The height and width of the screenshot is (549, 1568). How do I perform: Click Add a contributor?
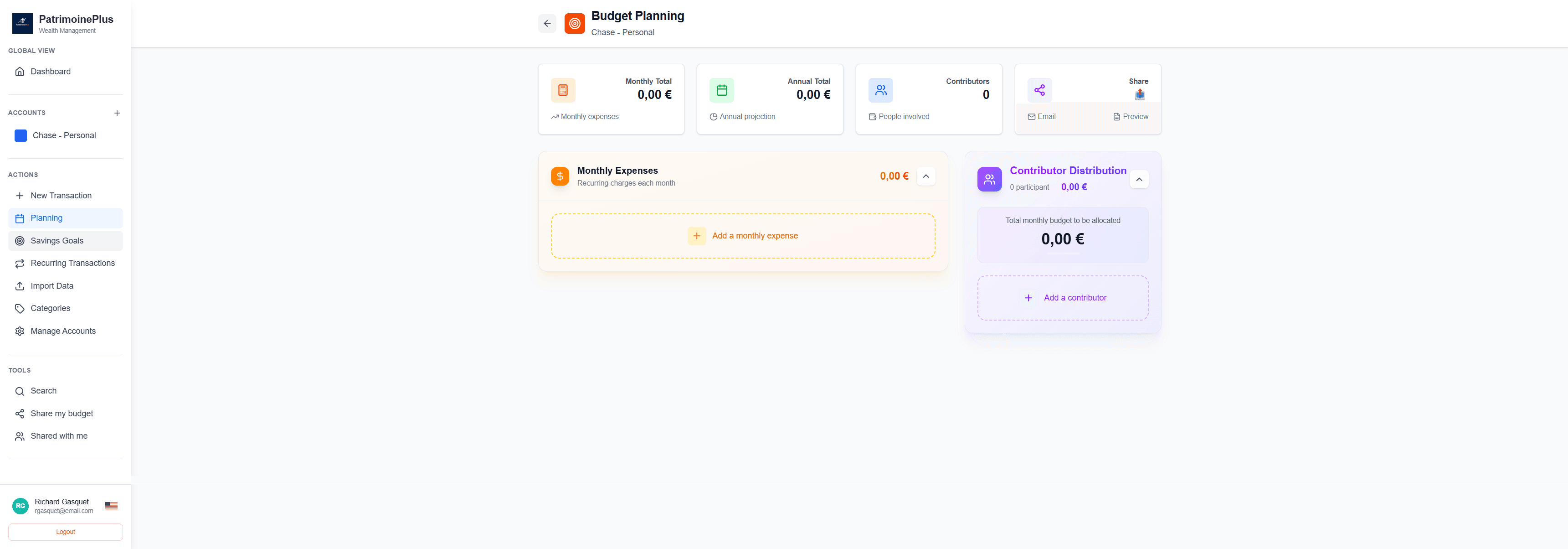pyautogui.click(x=1062, y=297)
